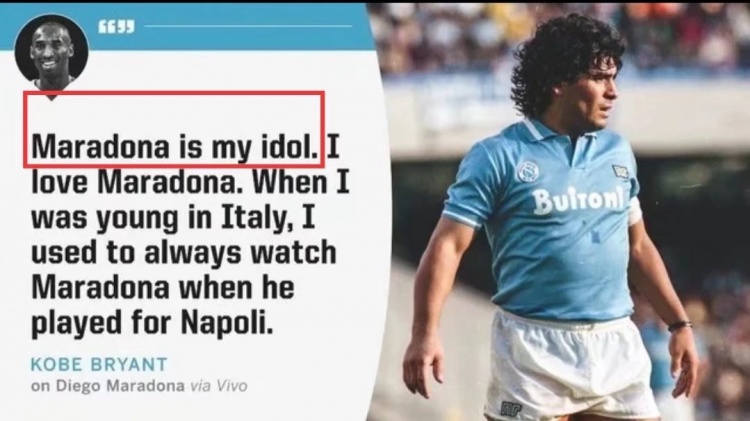Click the circular black-and-white avatar portrait
This screenshot has width=750, height=421.
click(52, 51)
